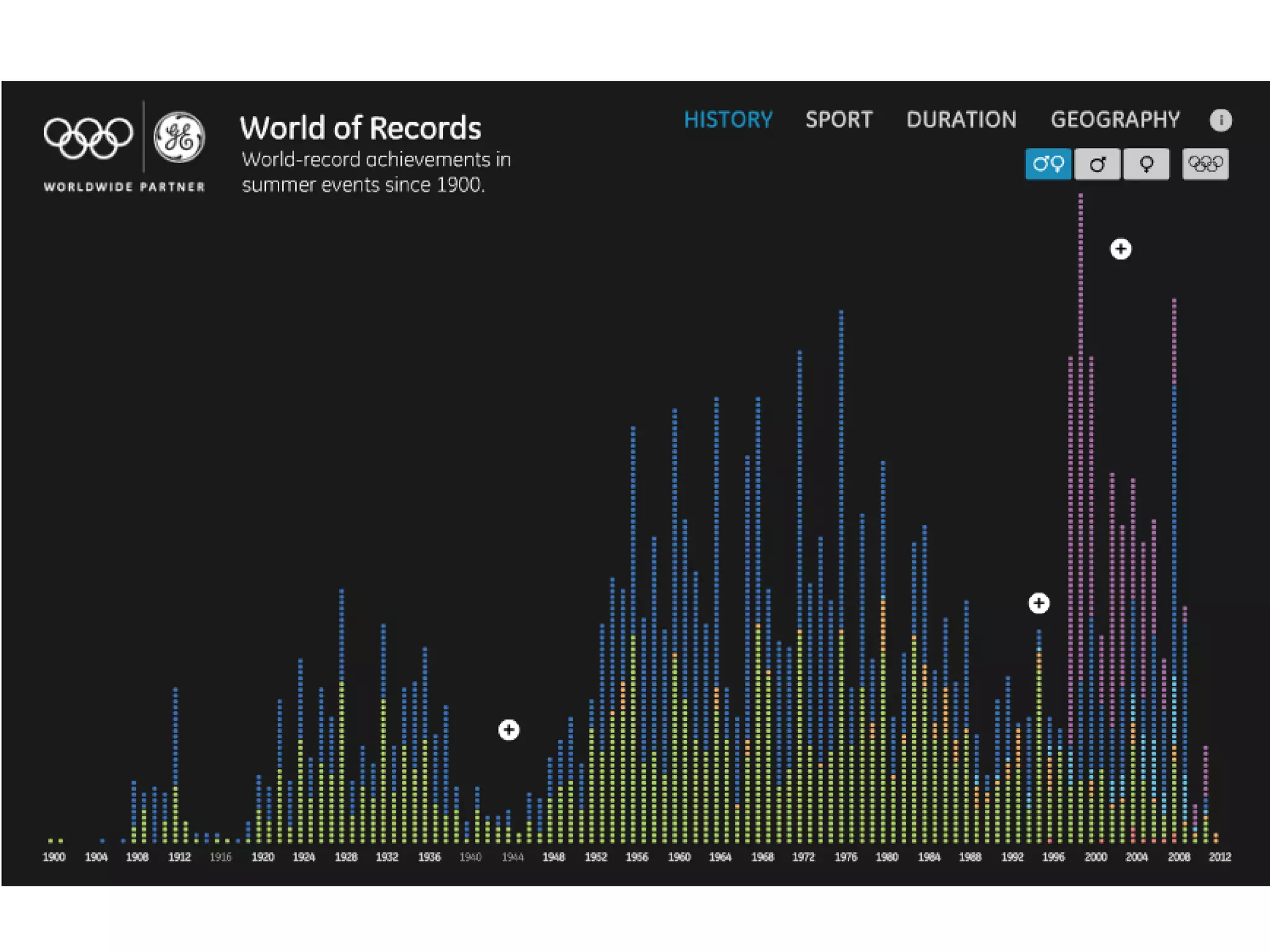Select the combined male and female filter
The width and height of the screenshot is (1270, 952).
[1048, 164]
